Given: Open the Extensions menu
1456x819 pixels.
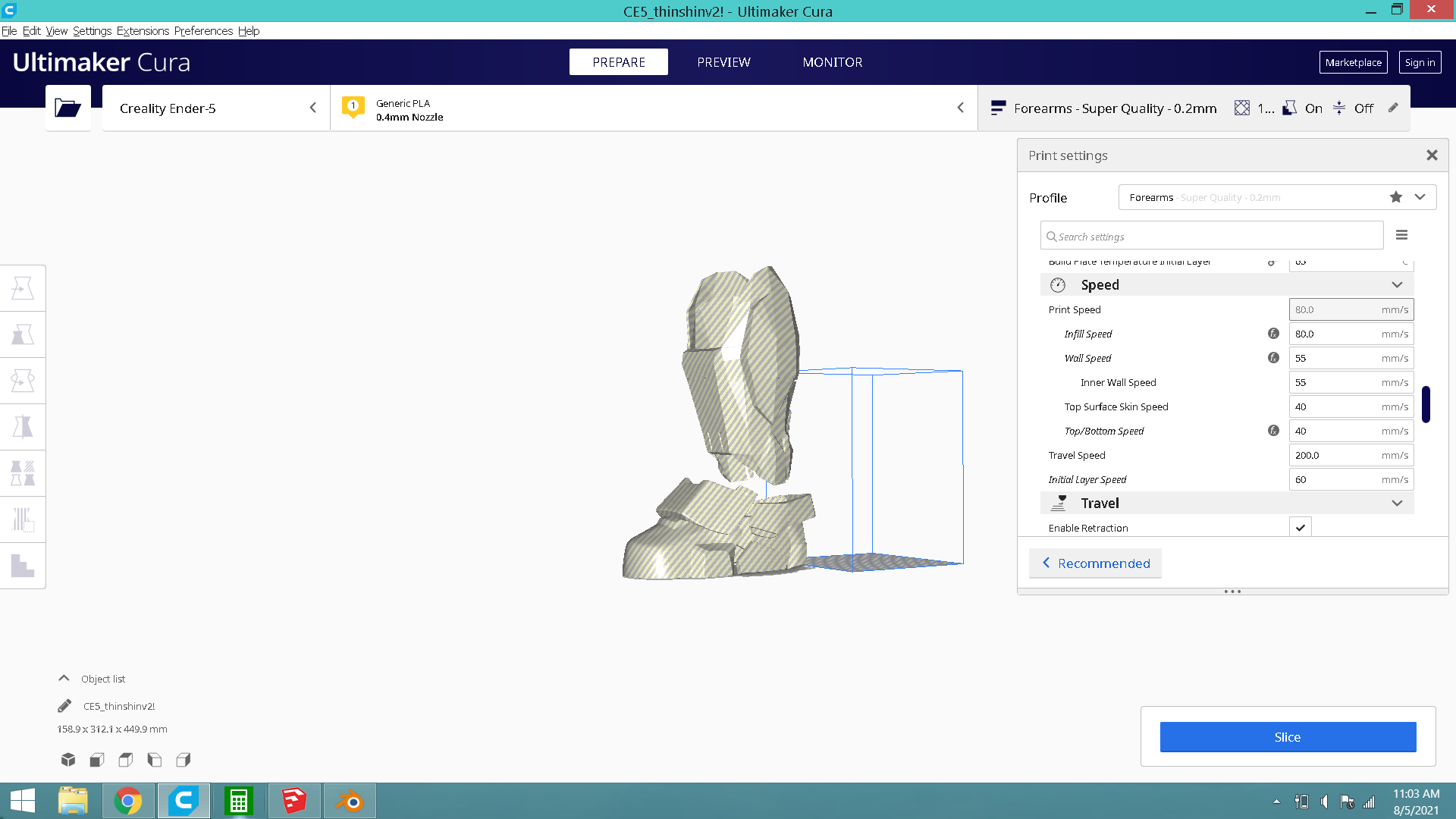Looking at the screenshot, I should pos(143,31).
